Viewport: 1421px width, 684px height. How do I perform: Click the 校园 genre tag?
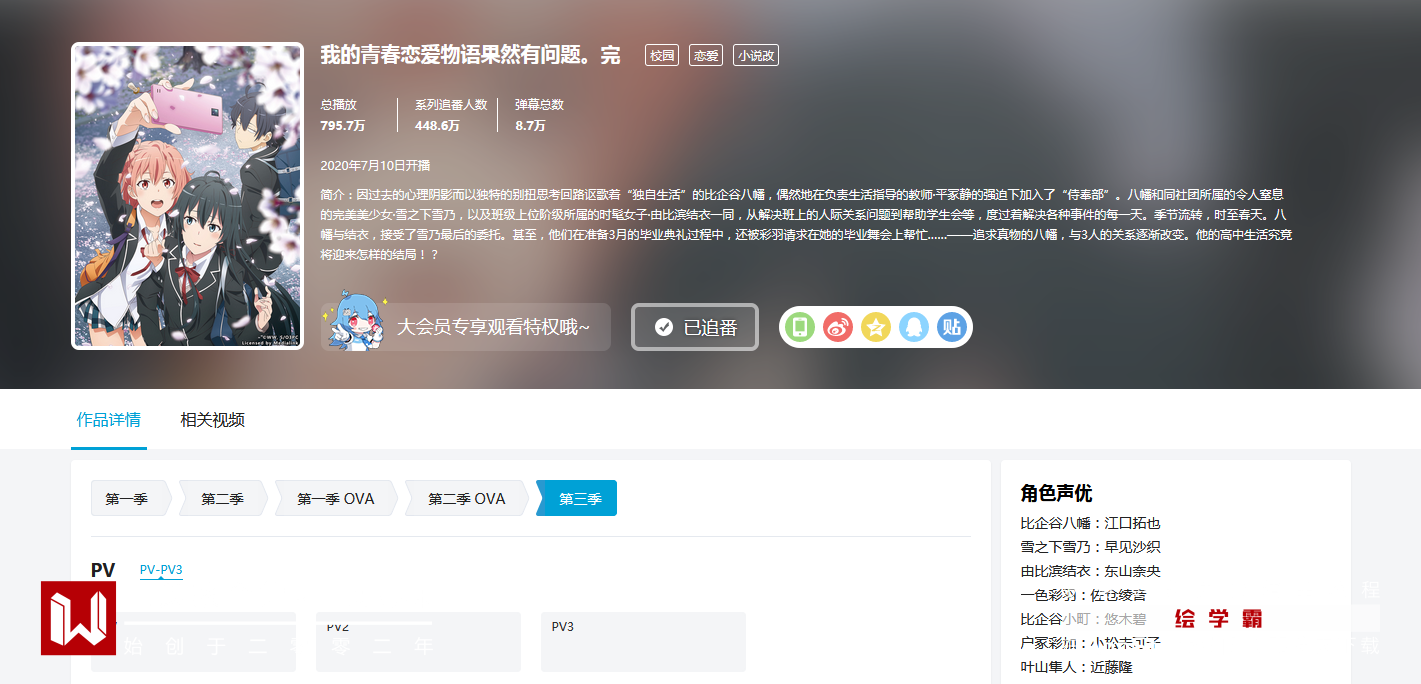[662, 55]
